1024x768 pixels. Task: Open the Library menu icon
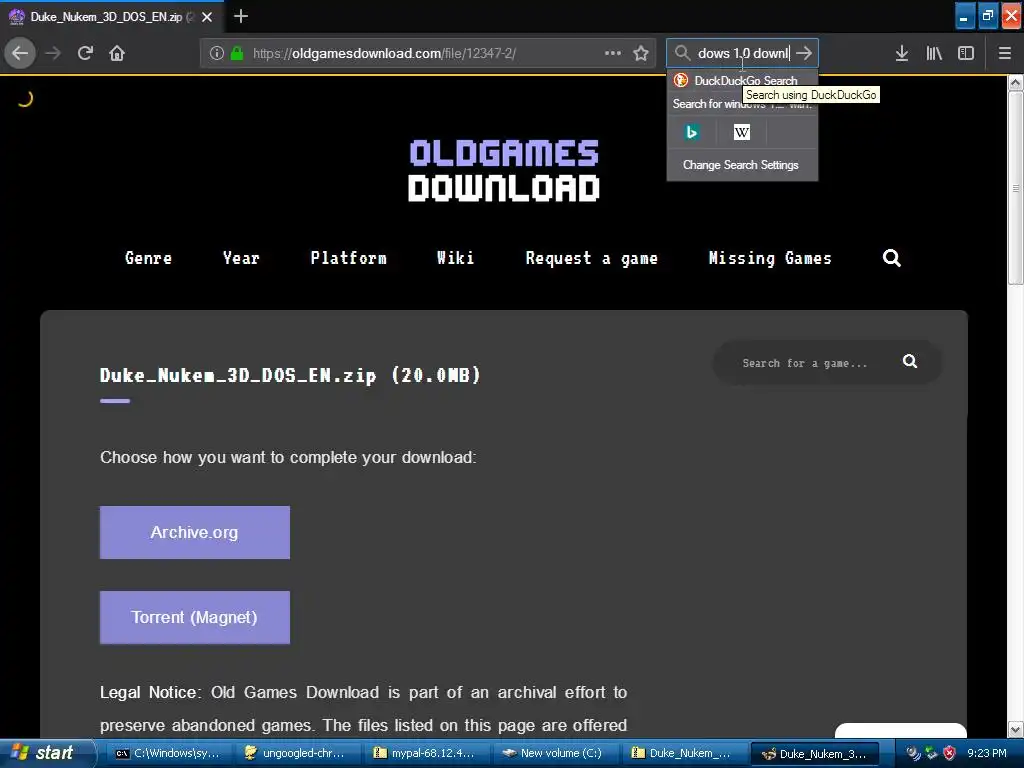point(934,53)
